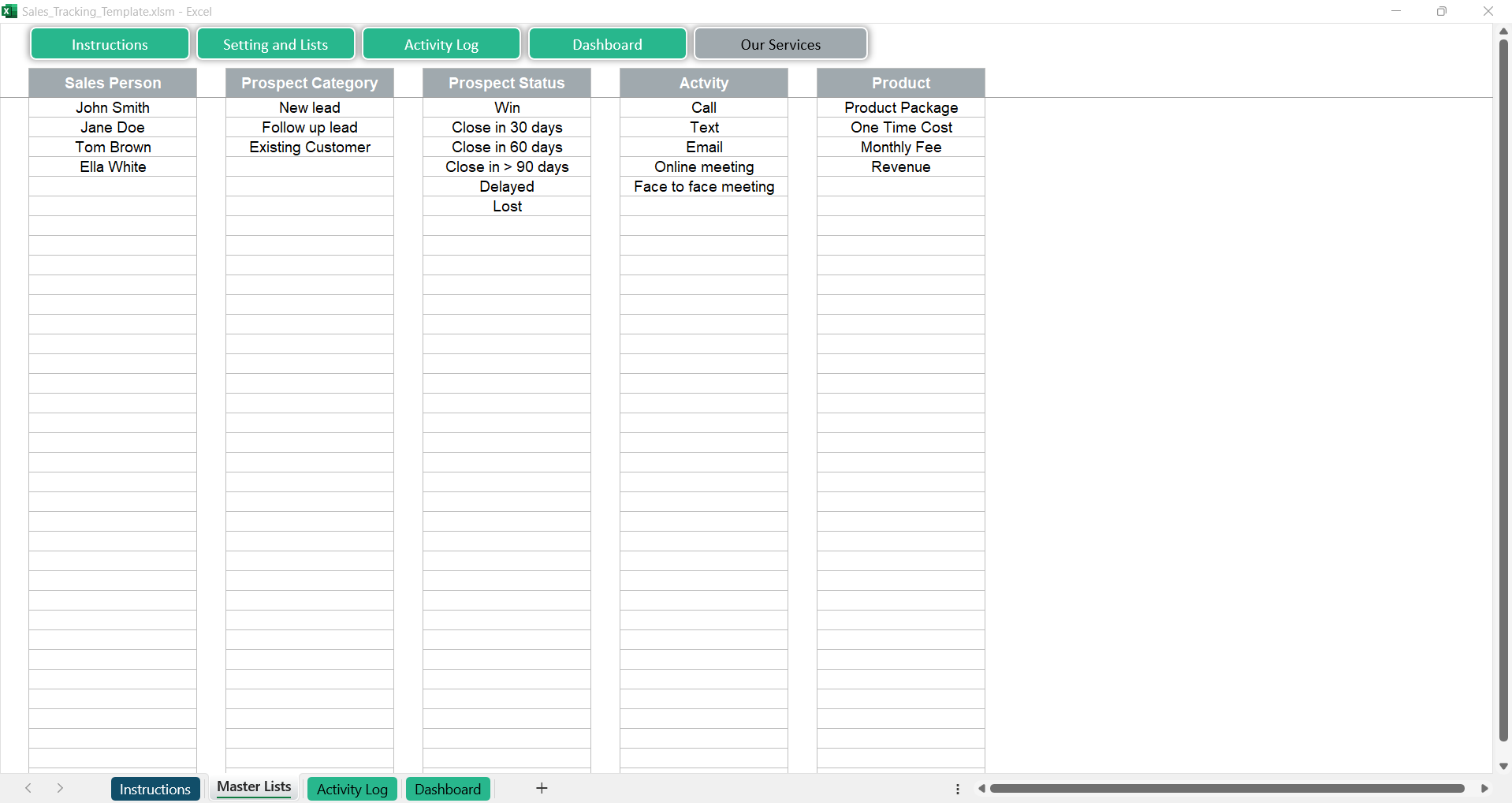The width and height of the screenshot is (1512, 803).
Task: Open Dashboard from the top navigation
Action: point(607,44)
